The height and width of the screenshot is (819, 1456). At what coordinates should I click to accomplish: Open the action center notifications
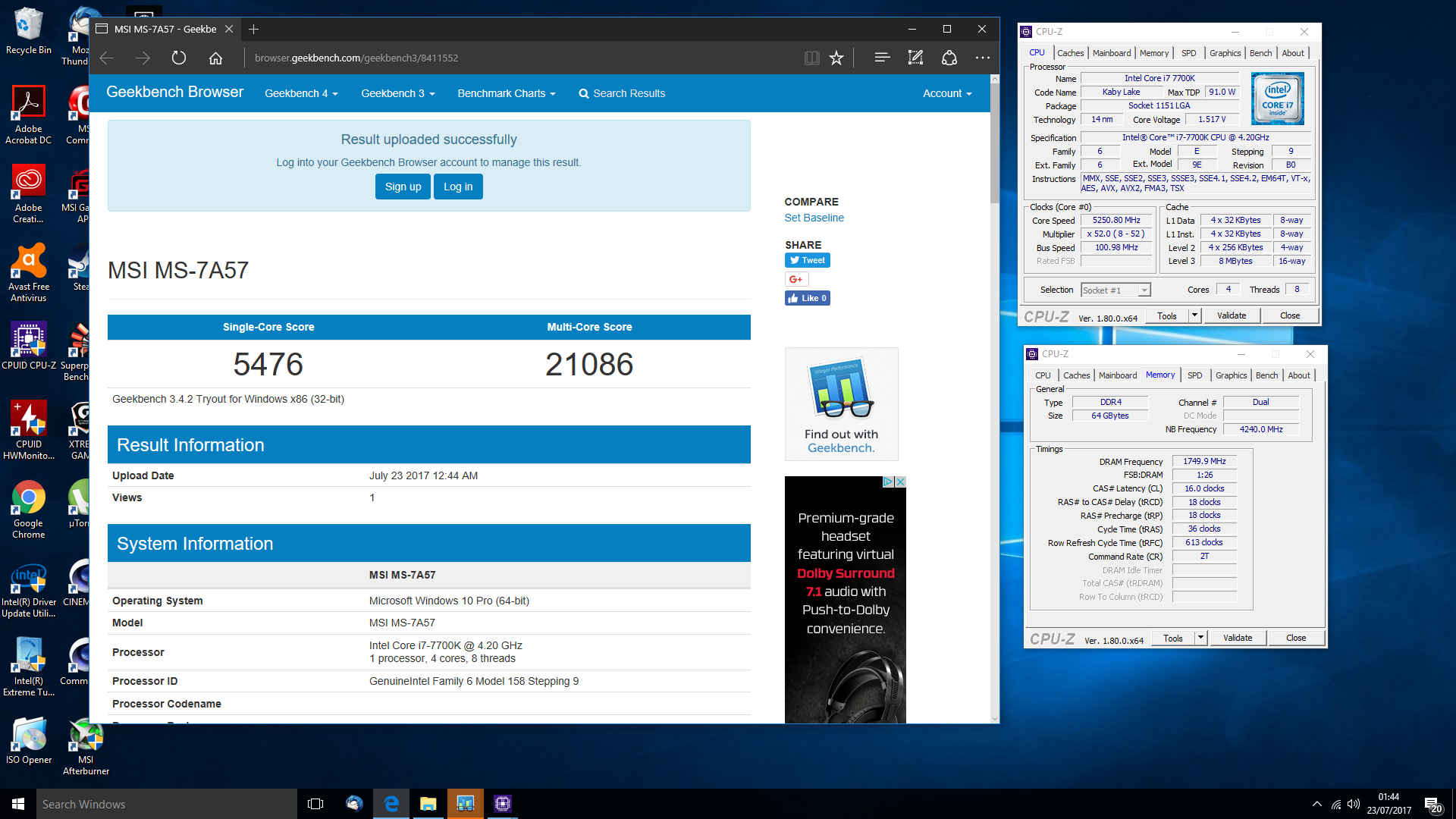1432,805
